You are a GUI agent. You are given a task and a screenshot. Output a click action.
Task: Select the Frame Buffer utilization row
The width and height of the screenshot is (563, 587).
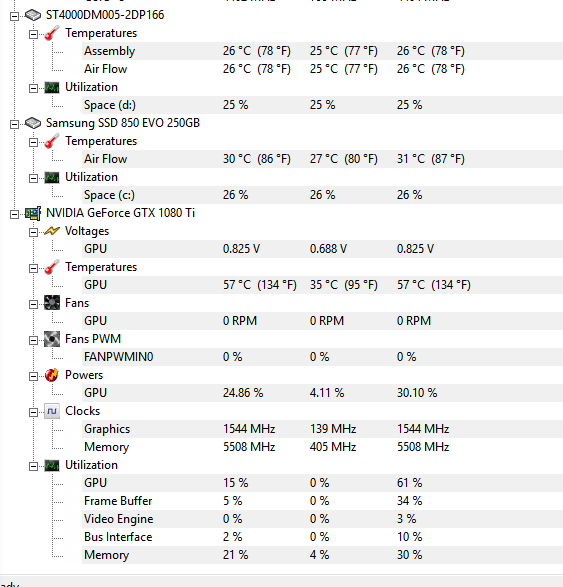(322, 501)
